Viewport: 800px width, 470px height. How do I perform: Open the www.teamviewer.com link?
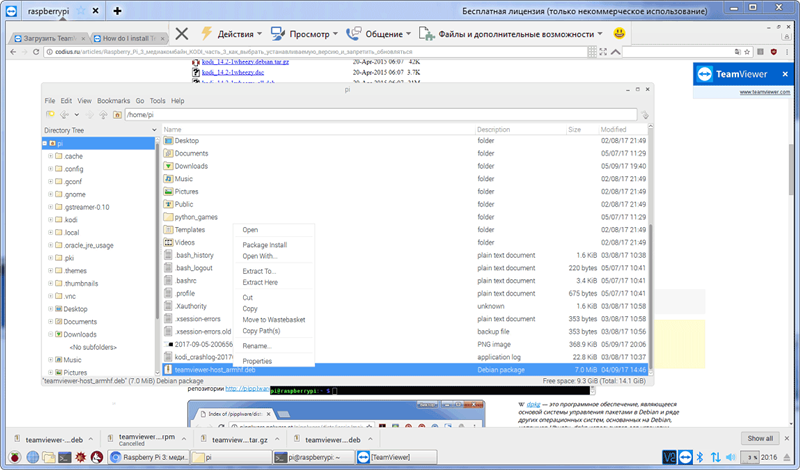[x=759, y=91]
